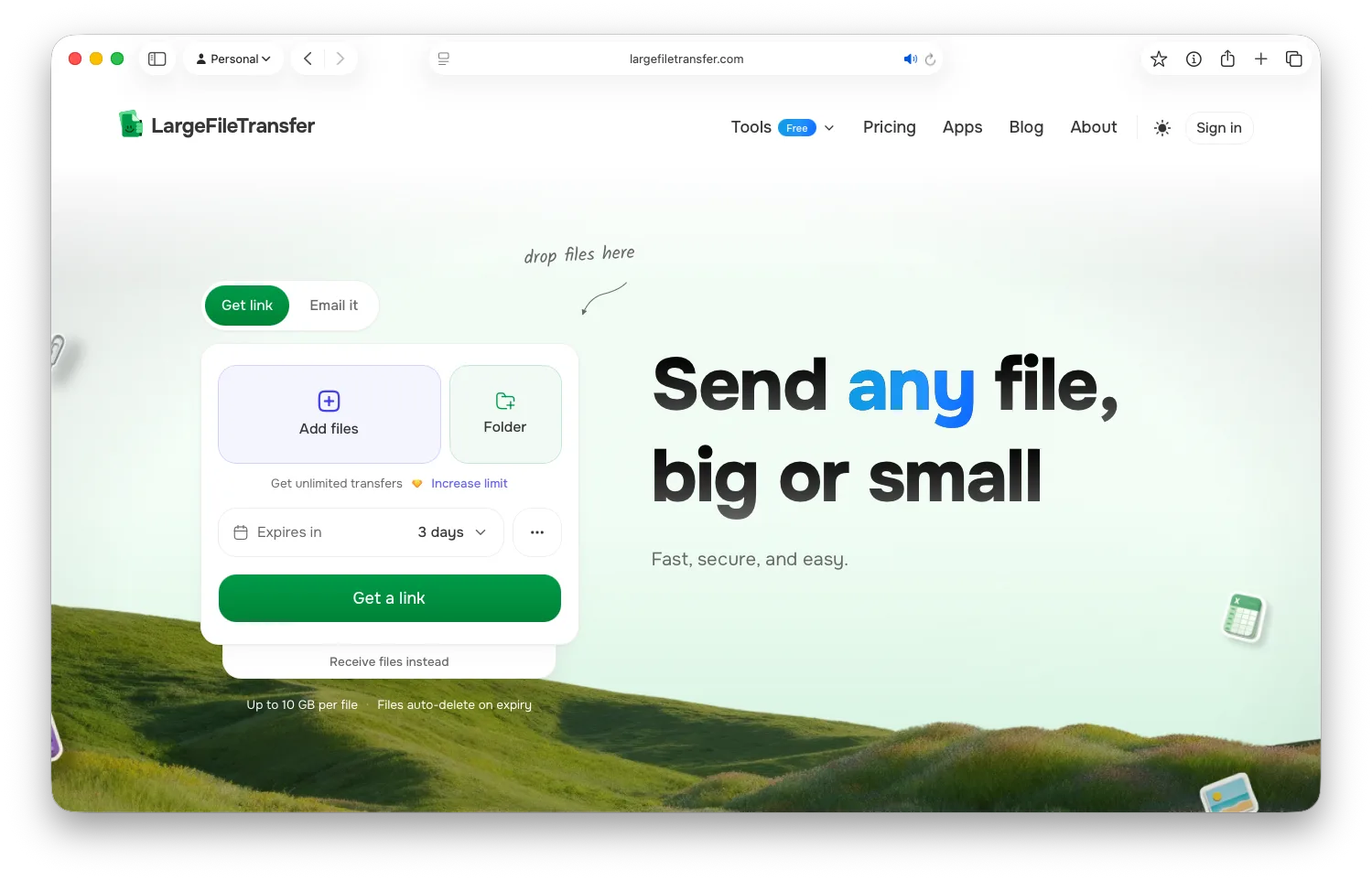
Task: Toggle the light/dark theme sun icon
Action: (1162, 128)
